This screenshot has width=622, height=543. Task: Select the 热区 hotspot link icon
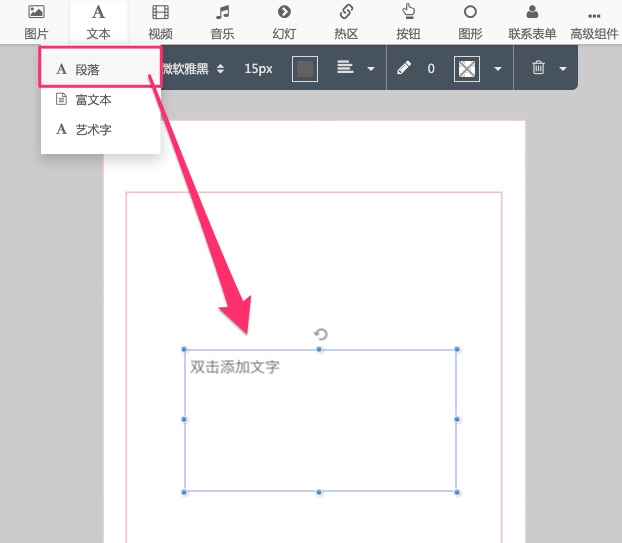[x=346, y=21]
